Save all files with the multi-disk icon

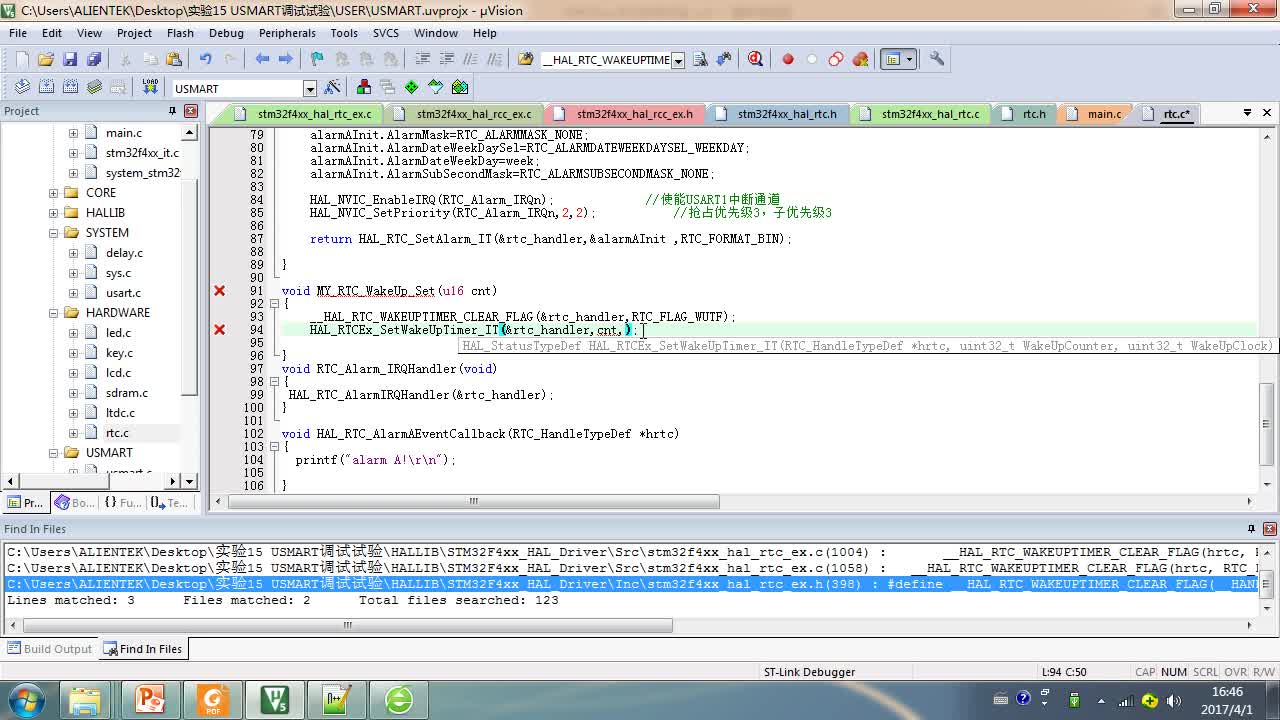point(94,59)
